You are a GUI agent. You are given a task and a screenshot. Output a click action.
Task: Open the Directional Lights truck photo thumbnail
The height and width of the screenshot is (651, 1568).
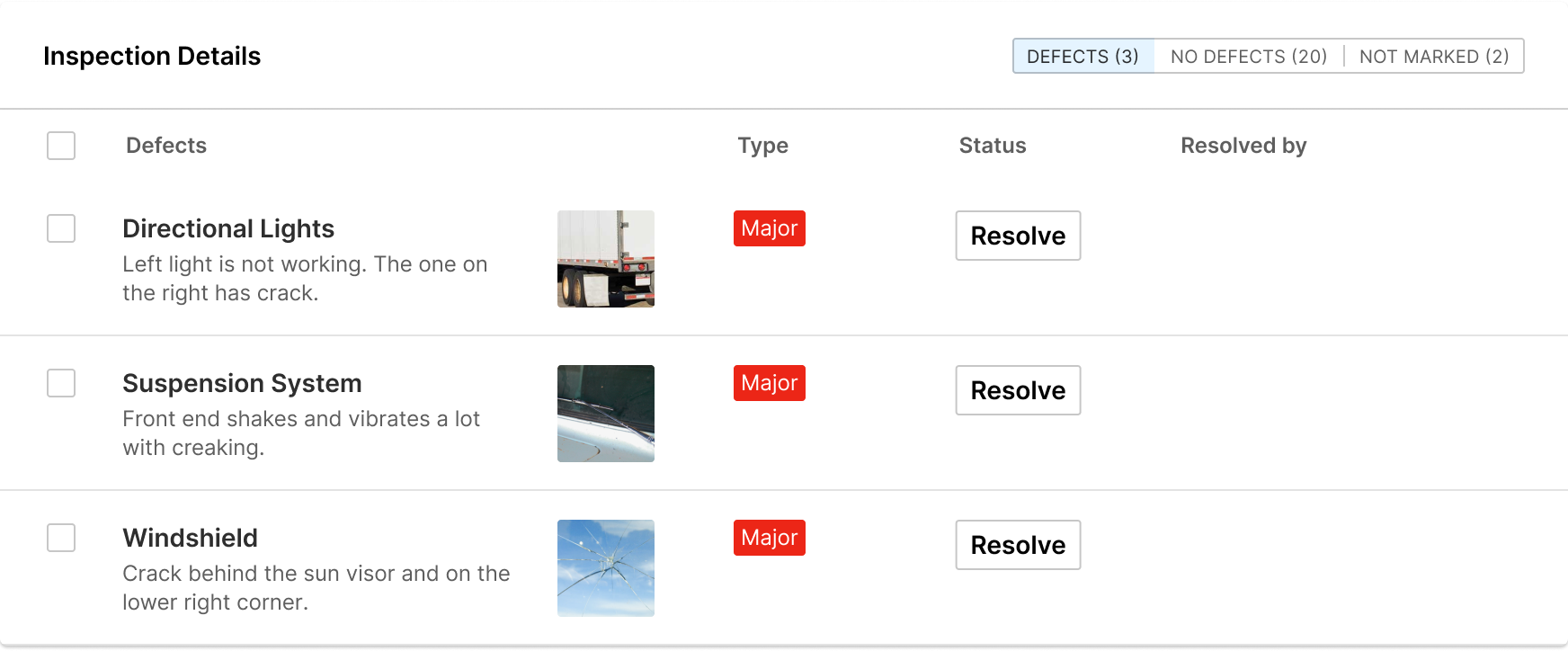606,259
